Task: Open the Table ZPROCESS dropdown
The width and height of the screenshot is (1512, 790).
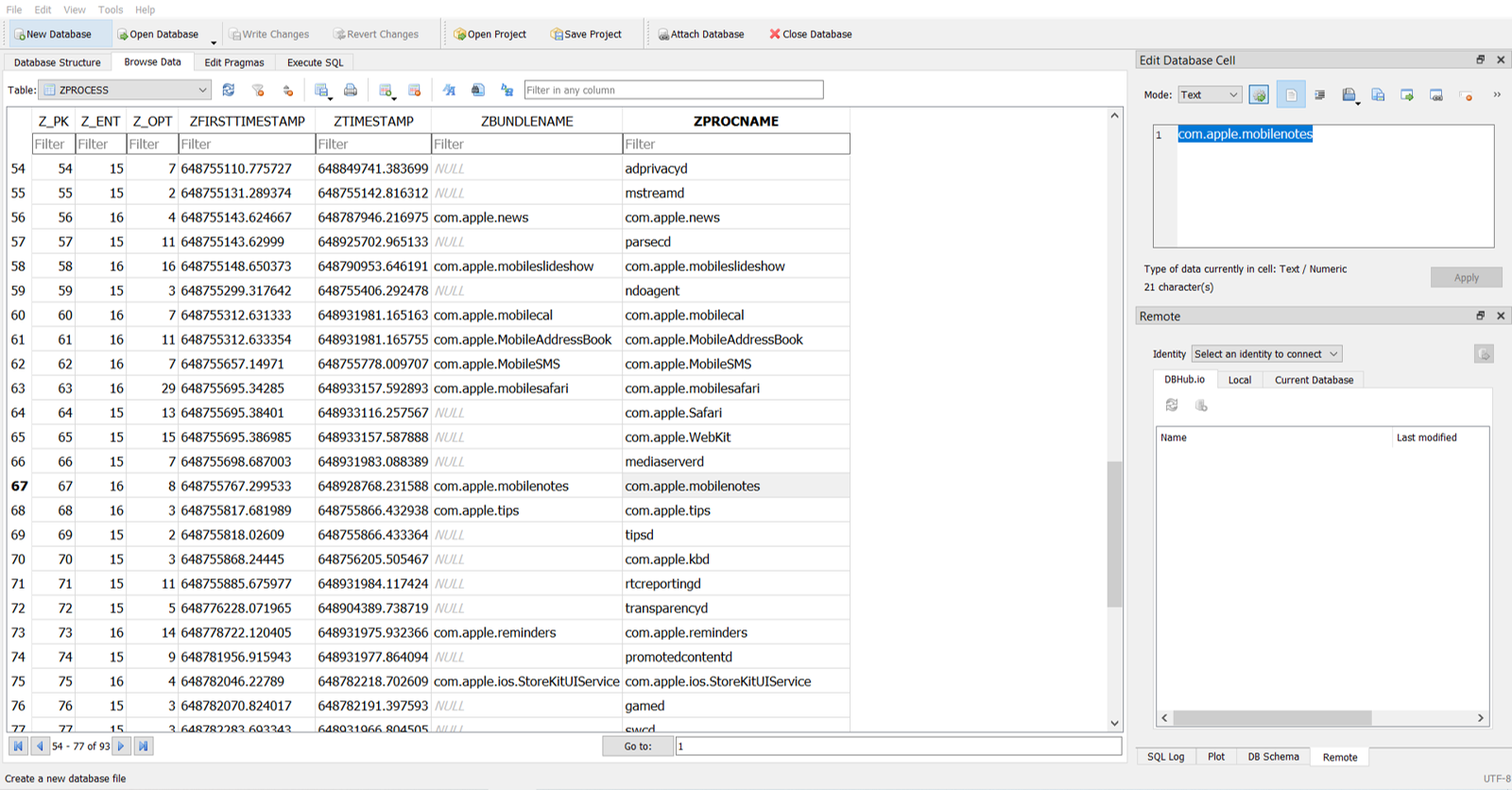Action: coord(126,90)
